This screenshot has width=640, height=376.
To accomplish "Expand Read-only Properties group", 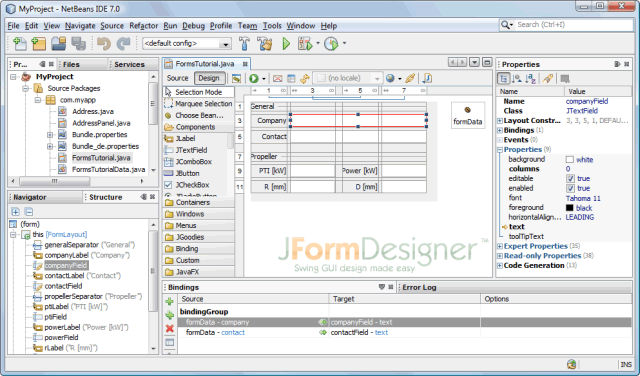I will point(500,256).
